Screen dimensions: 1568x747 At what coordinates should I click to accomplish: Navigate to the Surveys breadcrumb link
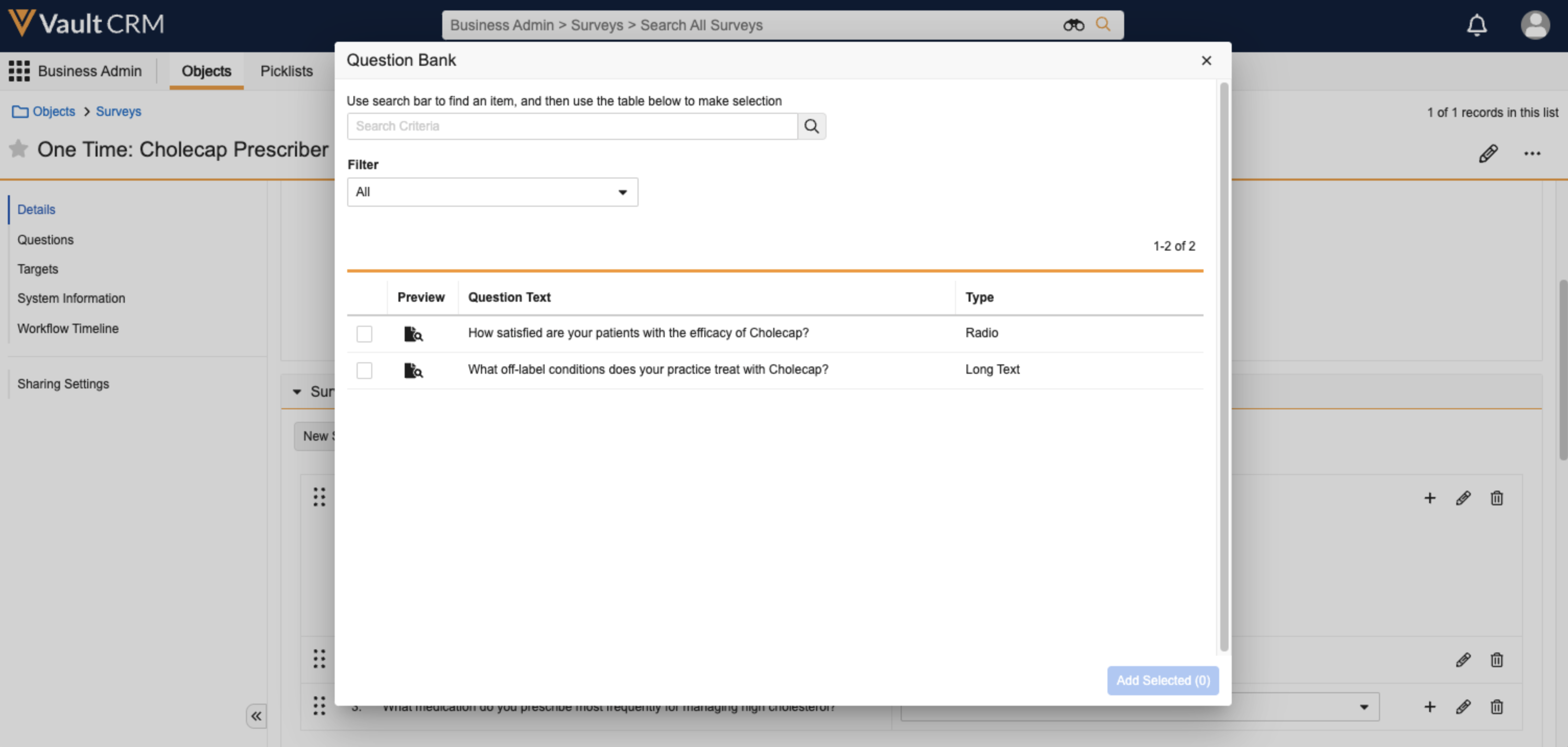118,111
